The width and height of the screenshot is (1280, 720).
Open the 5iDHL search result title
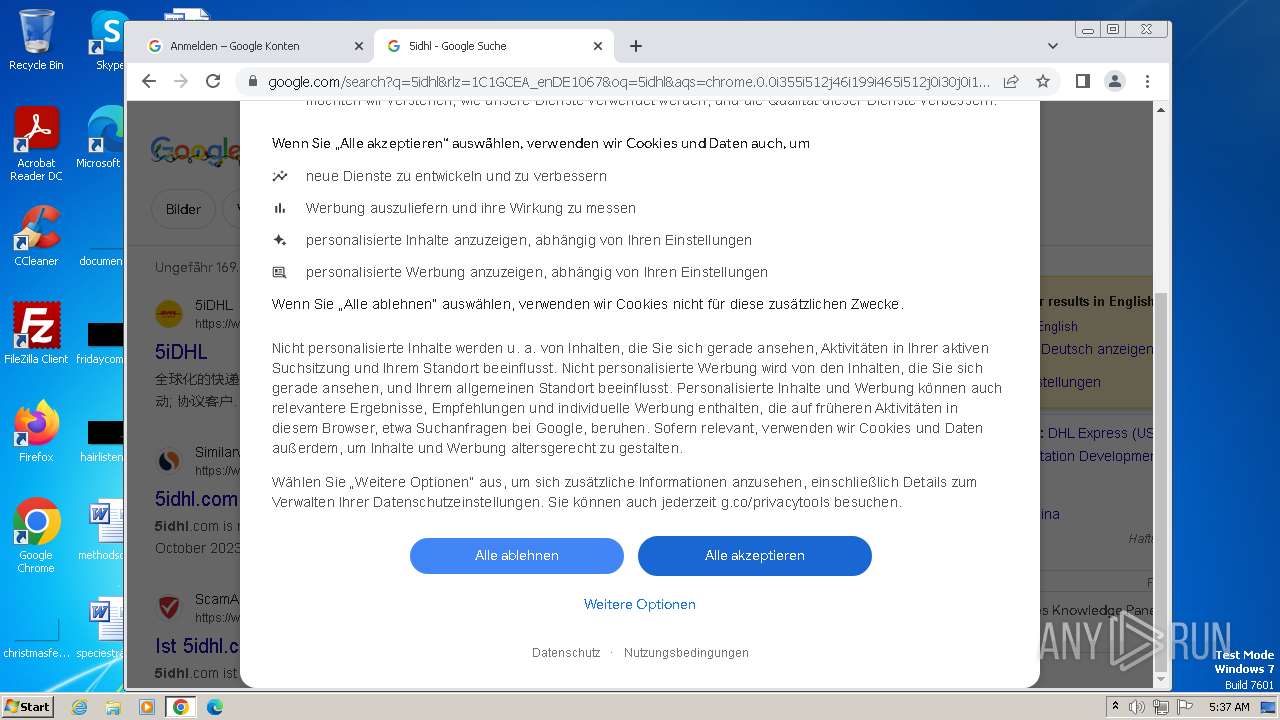coord(181,352)
